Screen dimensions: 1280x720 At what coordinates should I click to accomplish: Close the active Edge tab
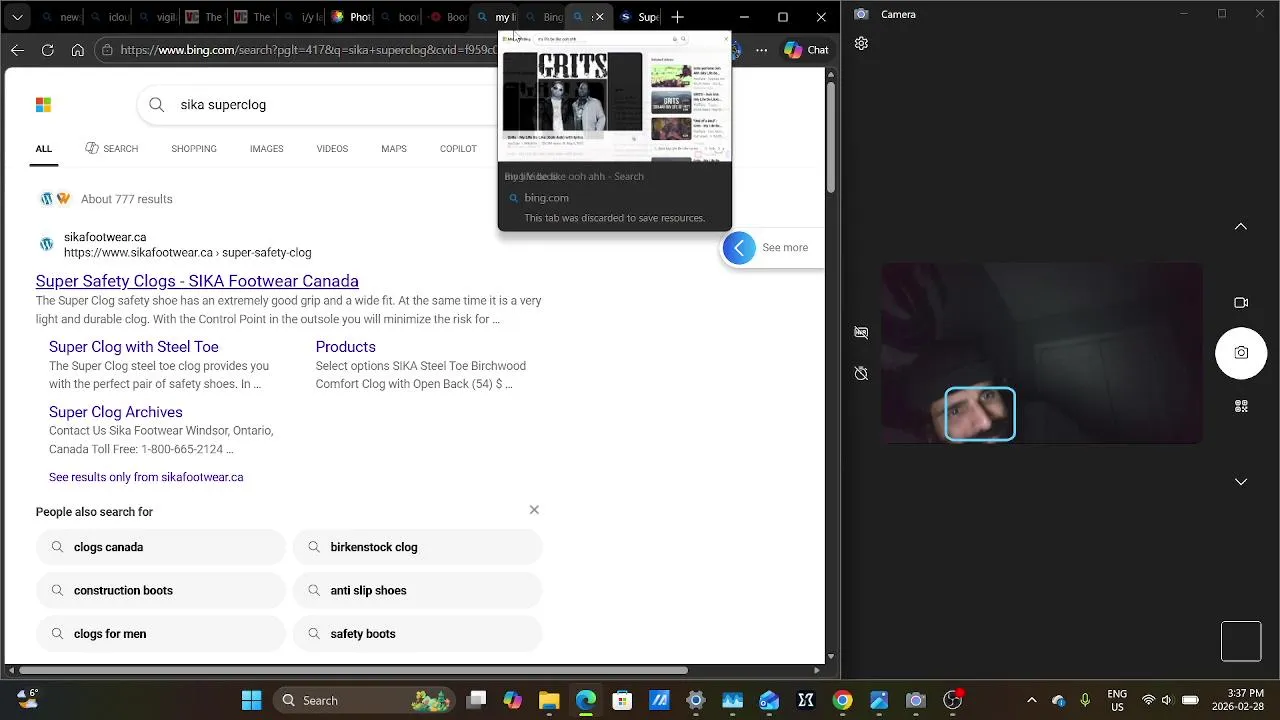point(599,17)
